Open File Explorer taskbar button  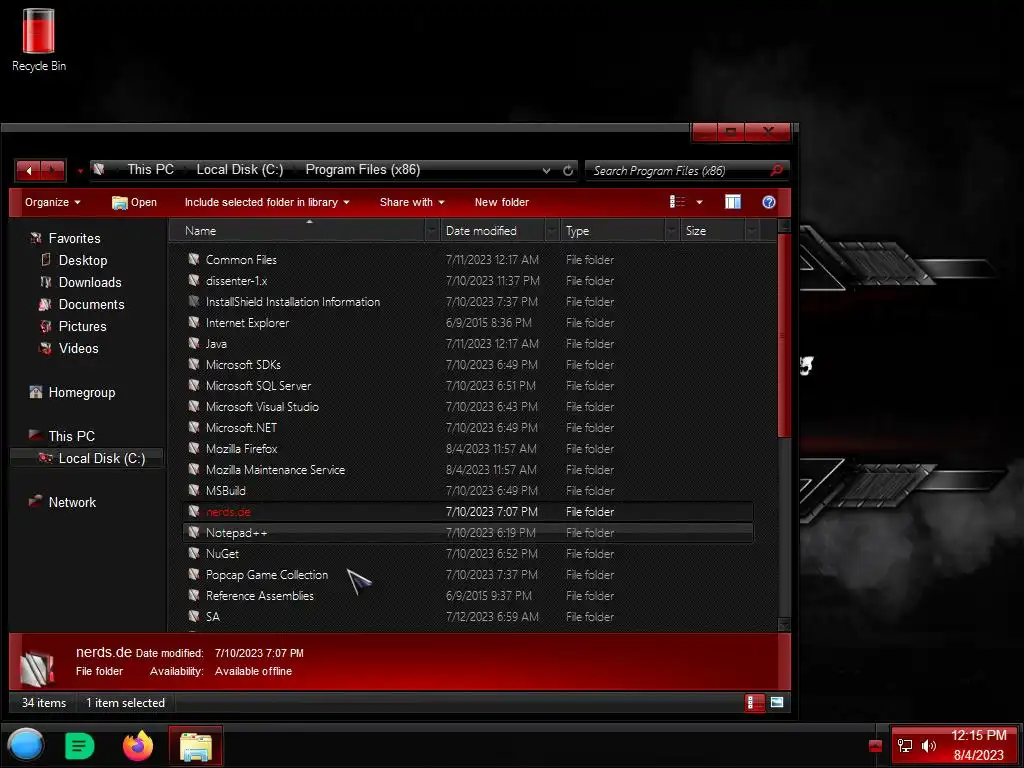pyautogui.click(x=195, y=746)
